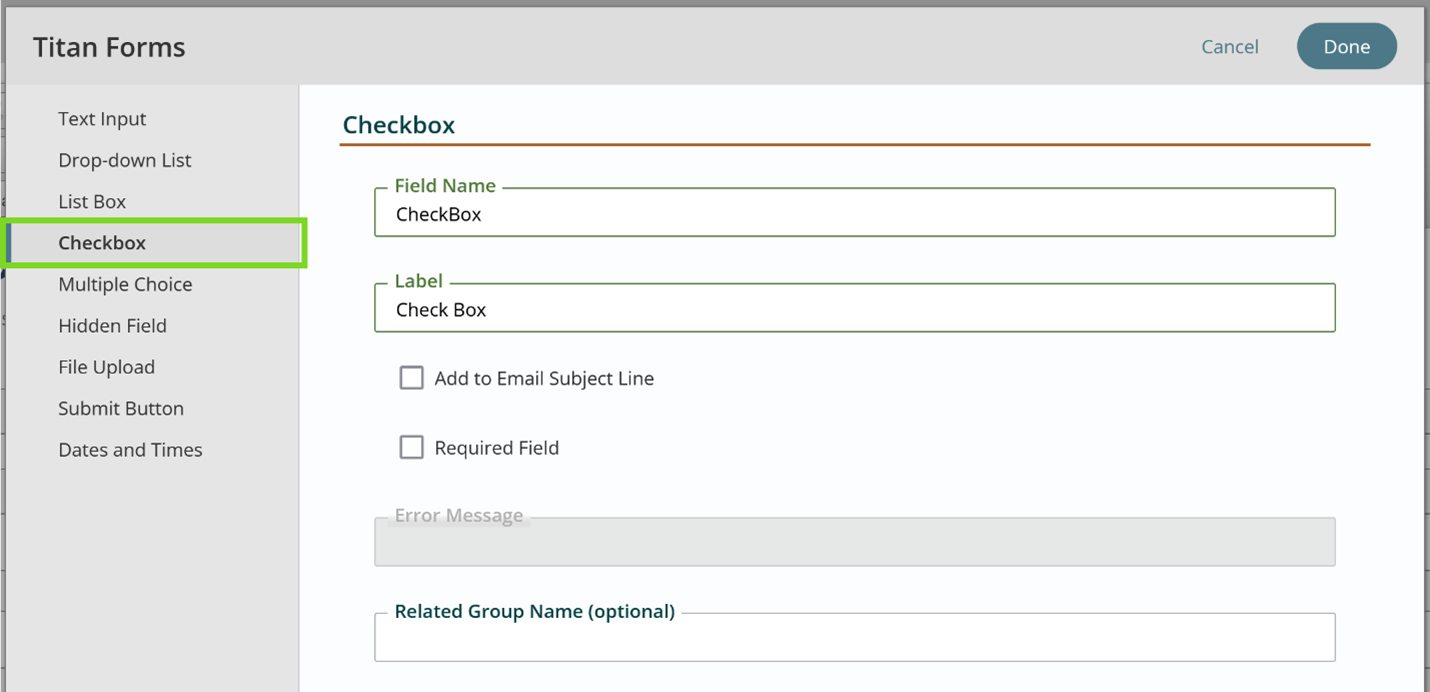Focus the Field Name input

(855, 213)
